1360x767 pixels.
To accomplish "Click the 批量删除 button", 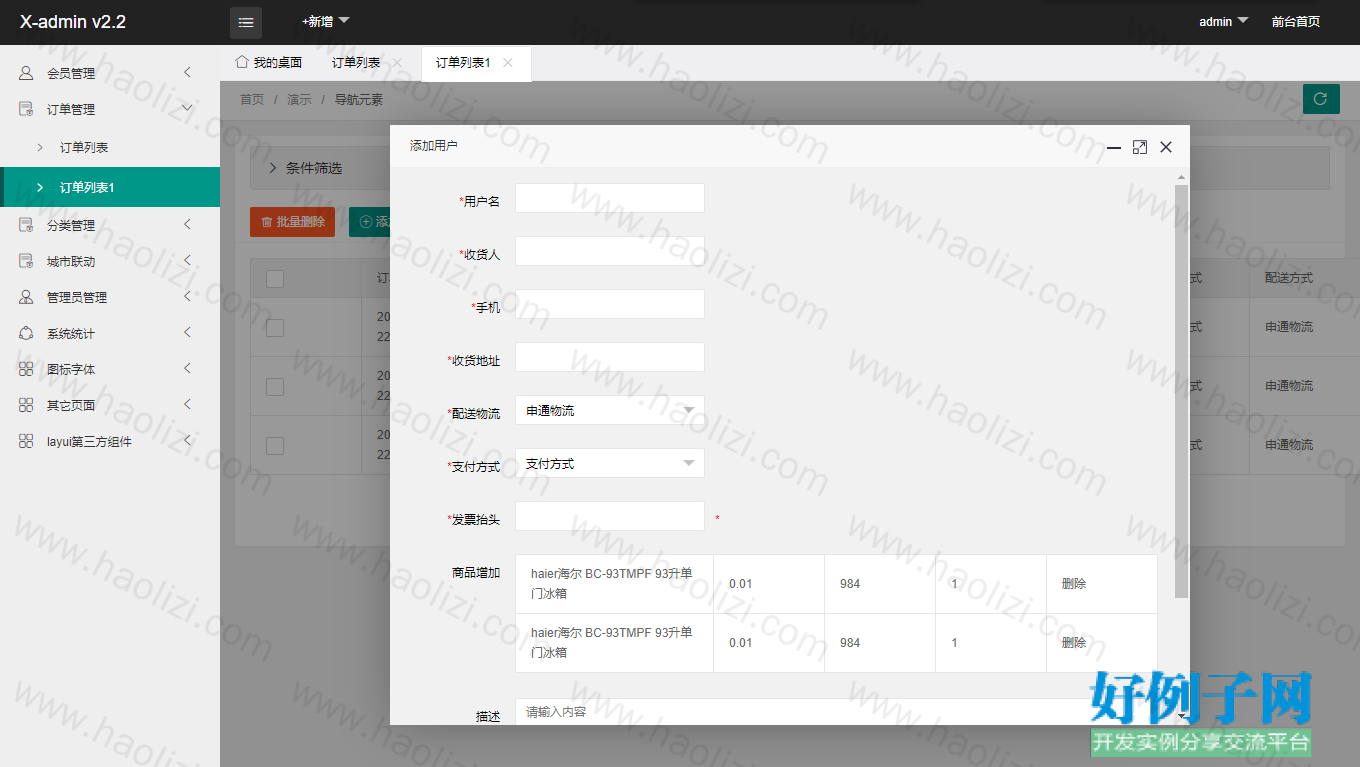I will (292, 222).
